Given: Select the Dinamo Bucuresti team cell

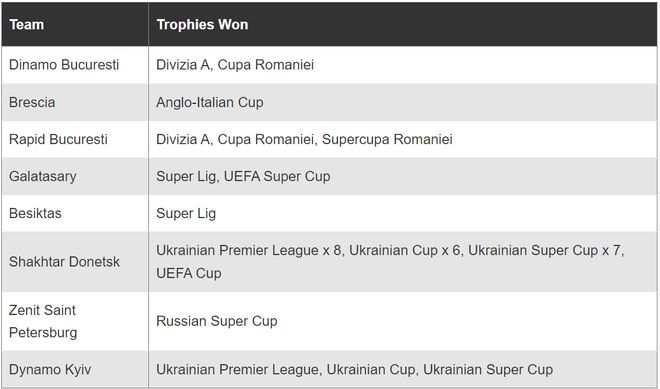Looking at the screenshot, I should click(x=75, y=65).
